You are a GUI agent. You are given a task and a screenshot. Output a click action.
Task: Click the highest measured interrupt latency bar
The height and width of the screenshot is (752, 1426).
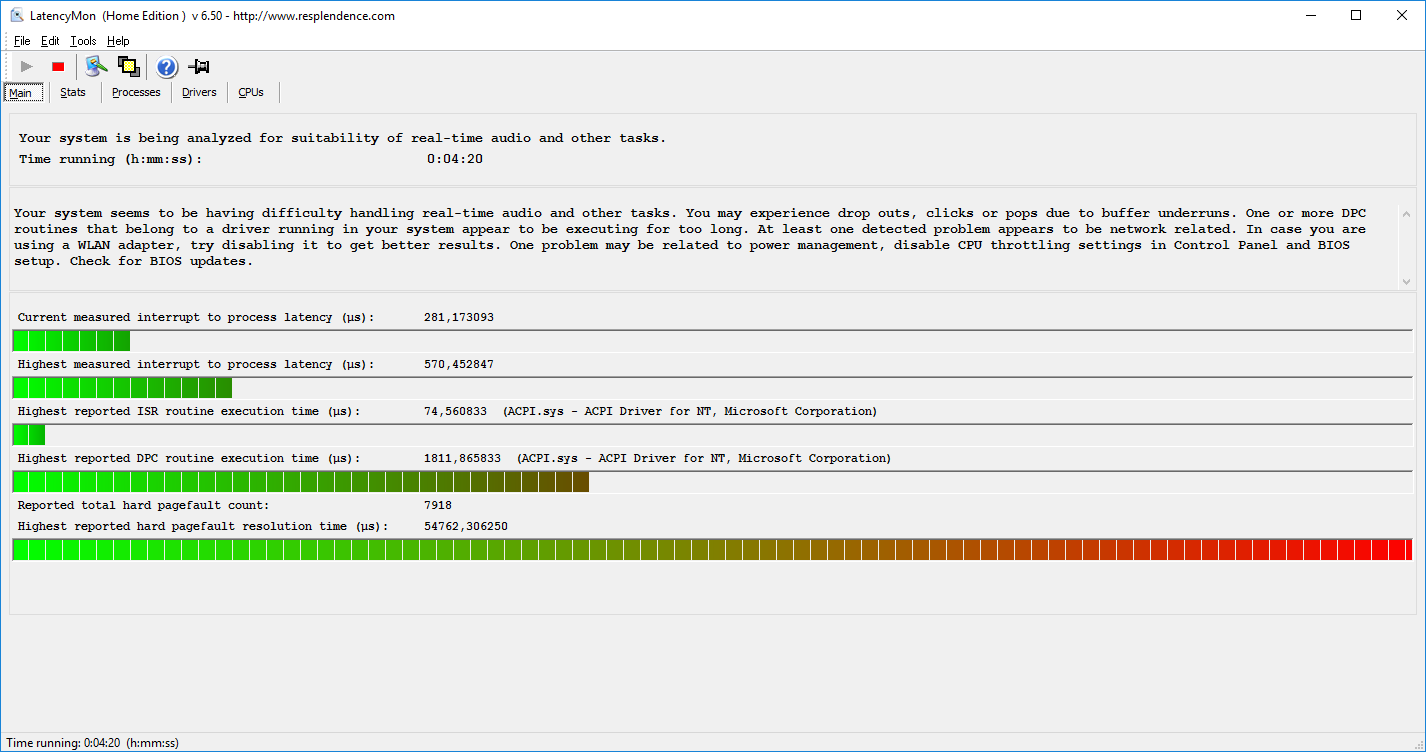(712, 388)
